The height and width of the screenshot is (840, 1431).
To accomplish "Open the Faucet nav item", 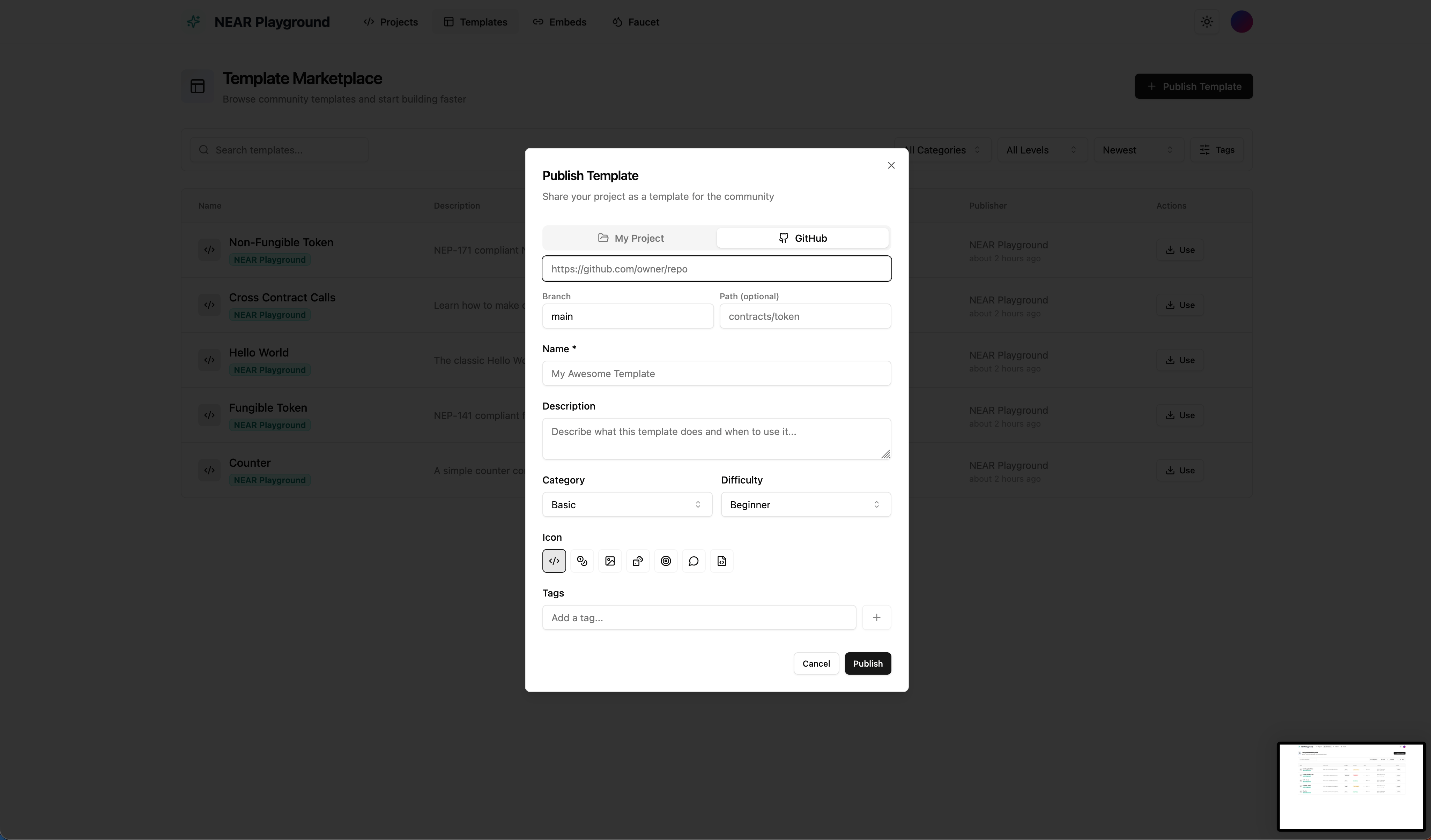I will (x=636, y=22).
